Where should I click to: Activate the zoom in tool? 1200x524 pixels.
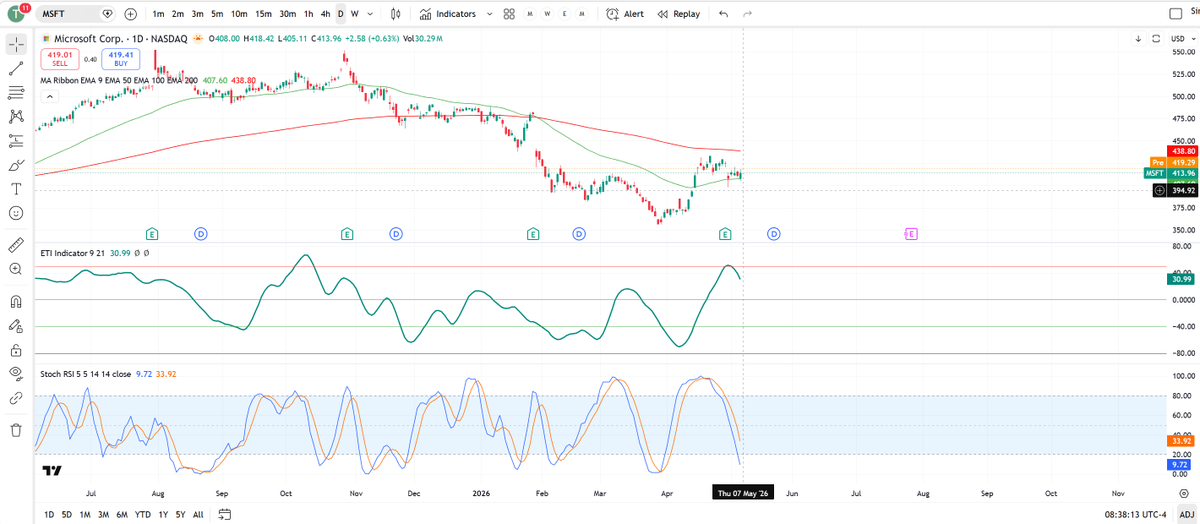(16, 269)
